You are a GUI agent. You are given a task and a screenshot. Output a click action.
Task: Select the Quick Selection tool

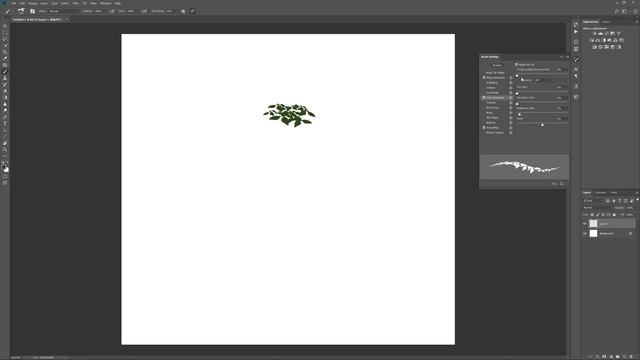pyautogui.click(x=5, y=45)
